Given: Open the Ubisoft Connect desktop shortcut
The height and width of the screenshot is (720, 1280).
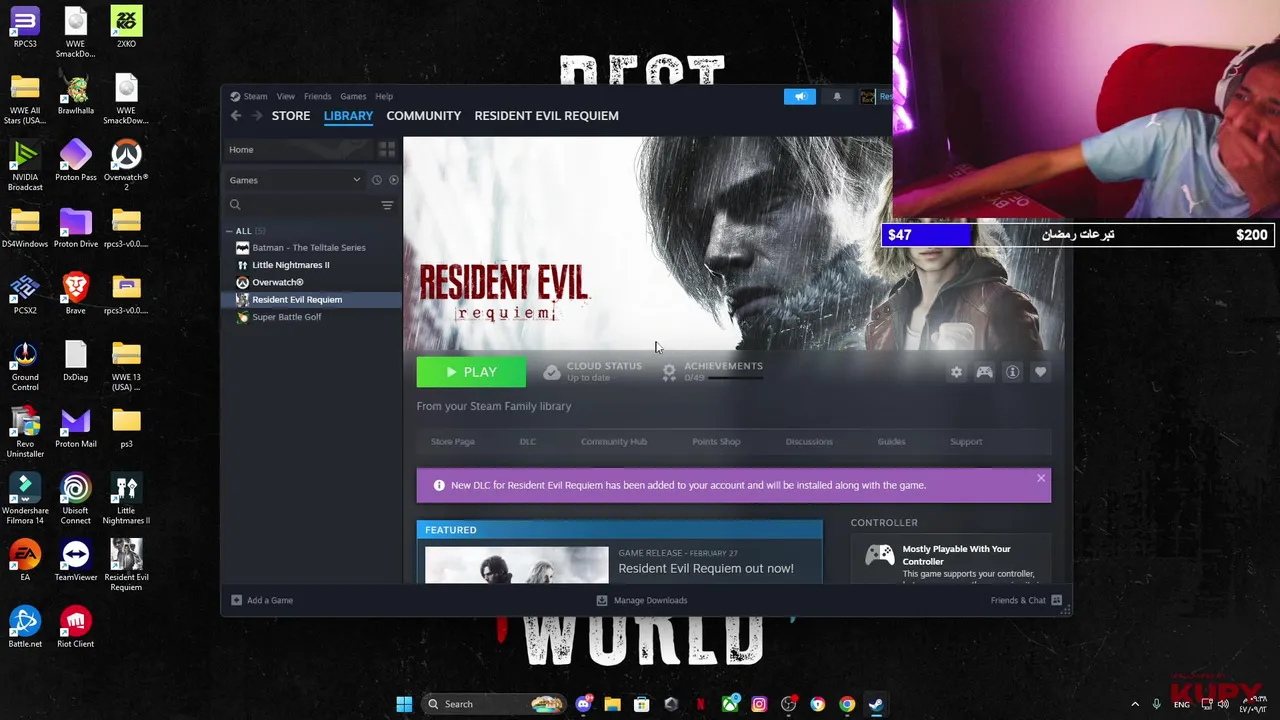Looking at the screenshot, I should tap(75, 500).
